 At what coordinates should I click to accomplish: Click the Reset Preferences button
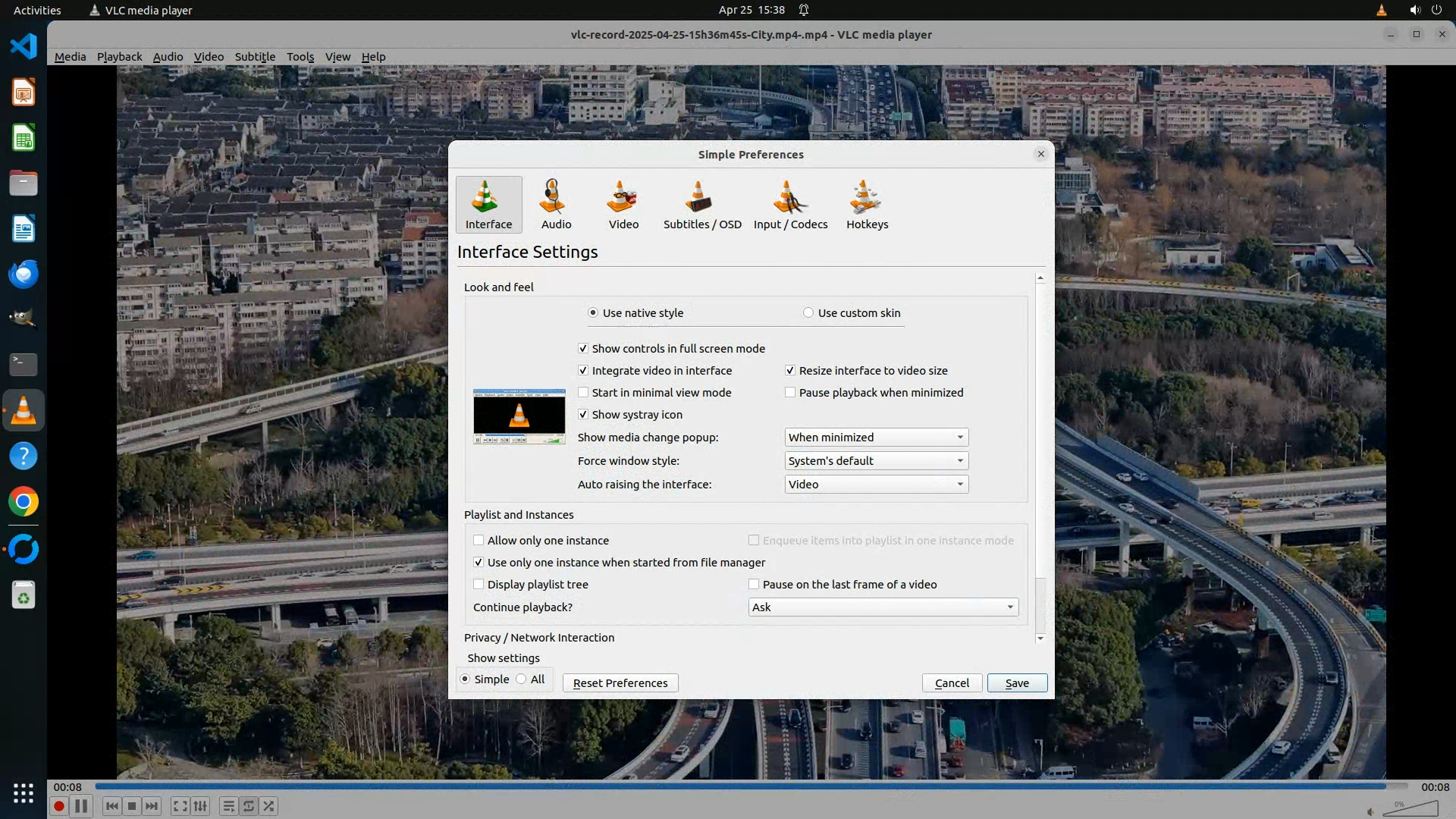[x=620, y=683]
